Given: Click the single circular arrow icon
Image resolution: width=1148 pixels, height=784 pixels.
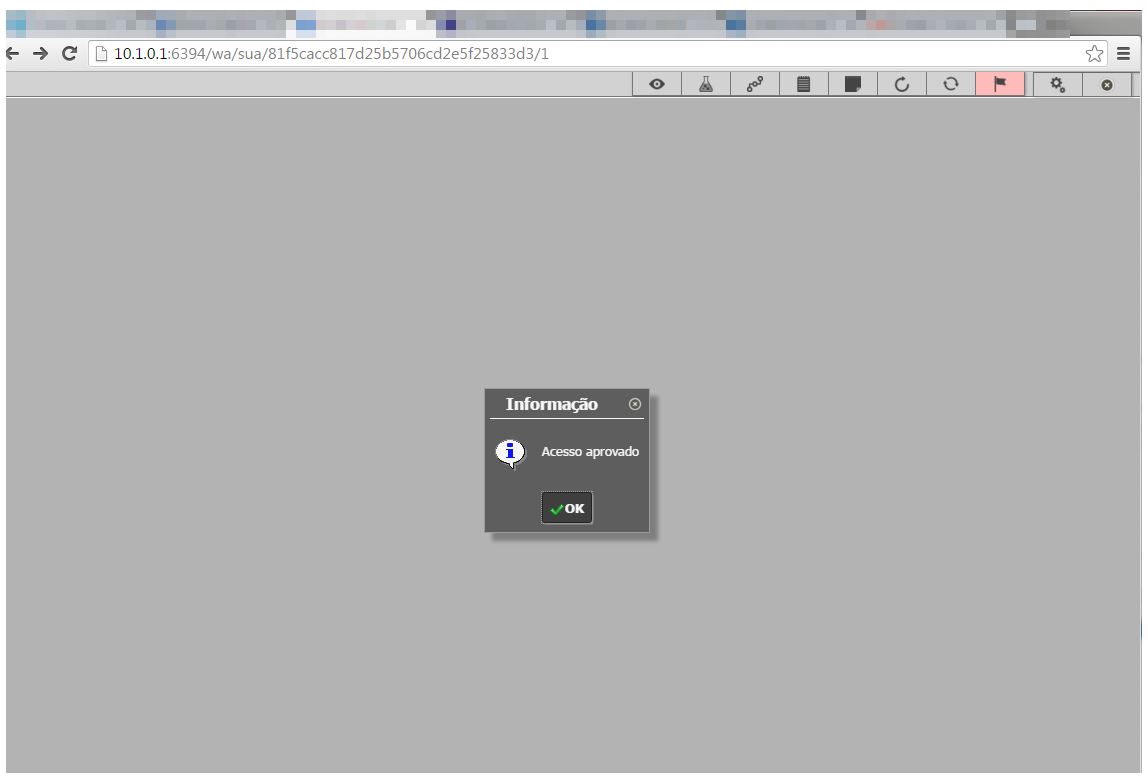Looking at the screenshot, I should pos(902,85).
